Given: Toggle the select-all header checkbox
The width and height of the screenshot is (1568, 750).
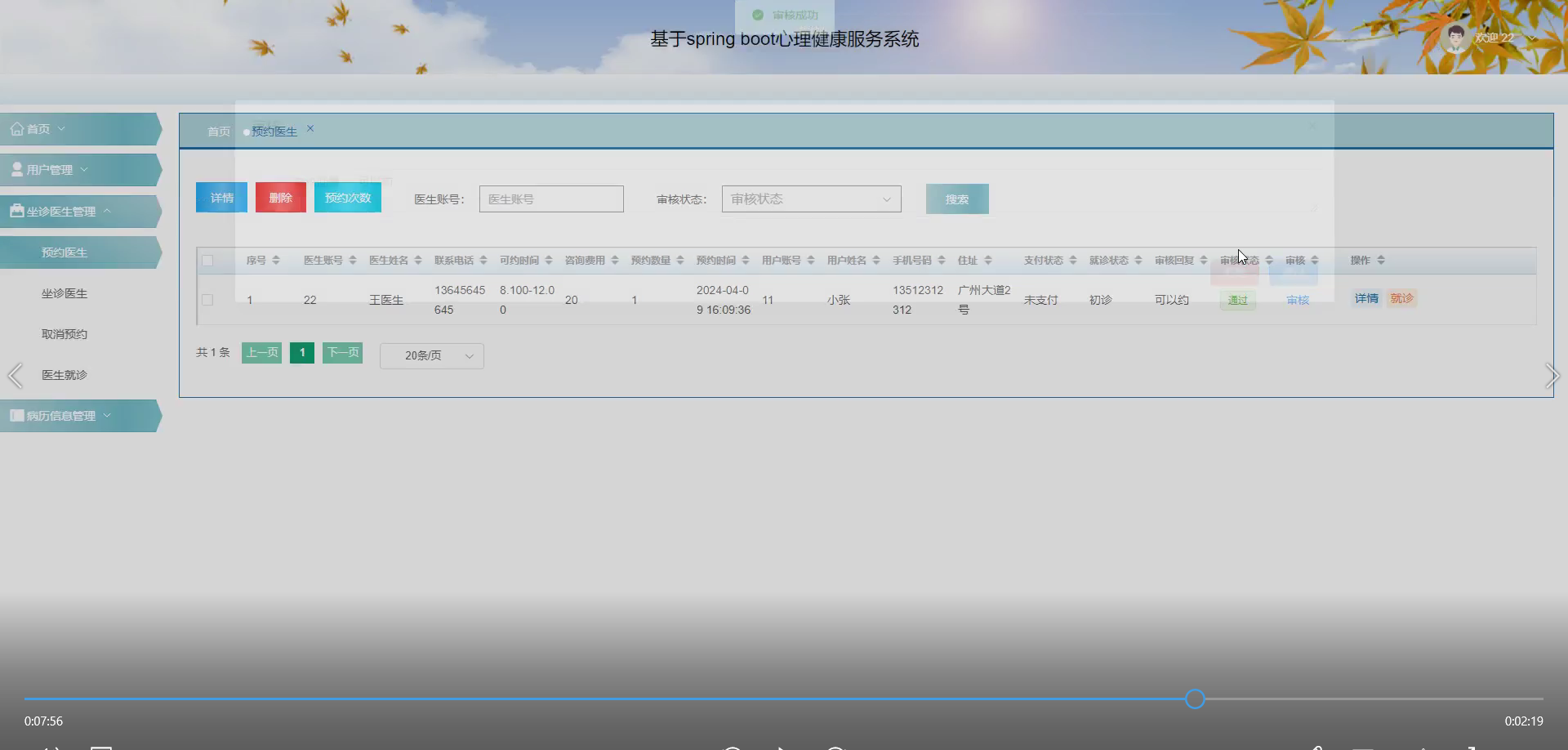Looking at the screenshot, I should (207, 261).
